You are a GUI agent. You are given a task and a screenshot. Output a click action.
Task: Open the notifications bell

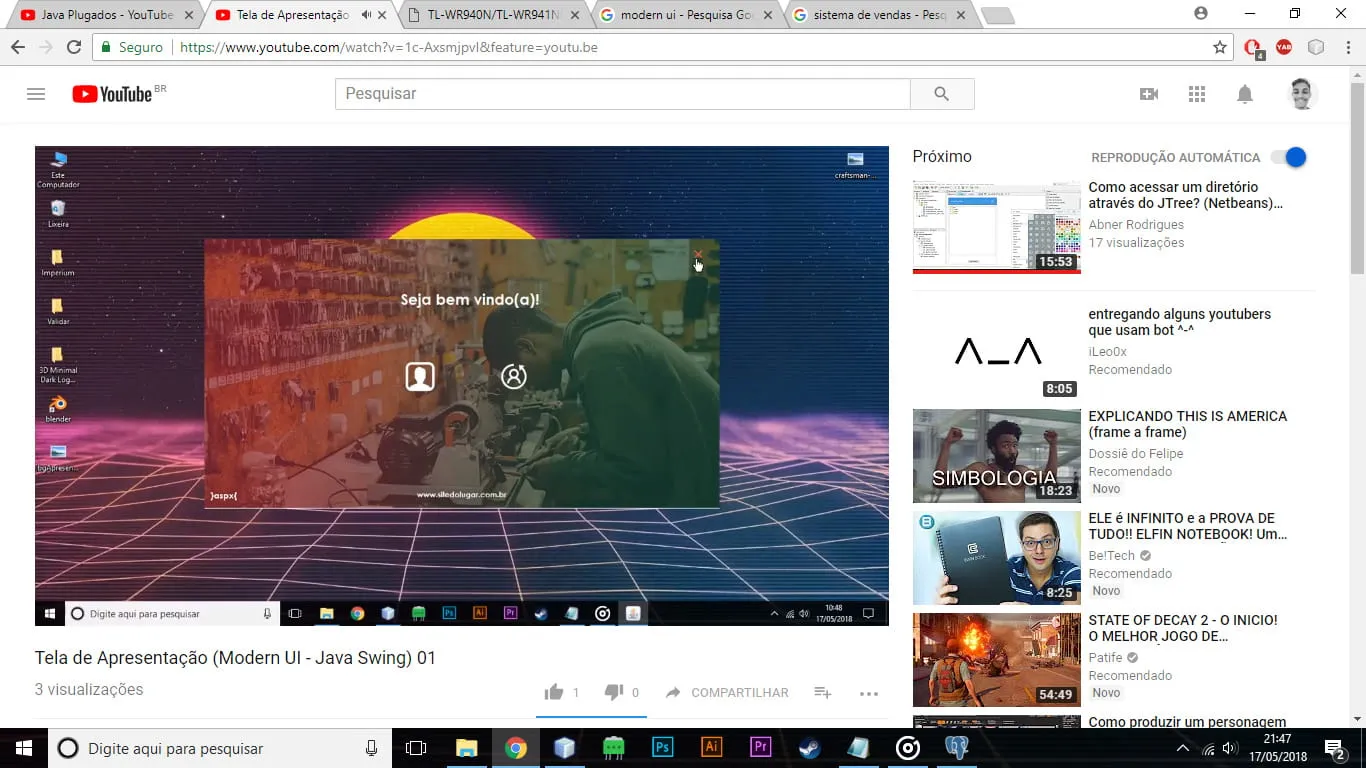(x=1245, y=94)
